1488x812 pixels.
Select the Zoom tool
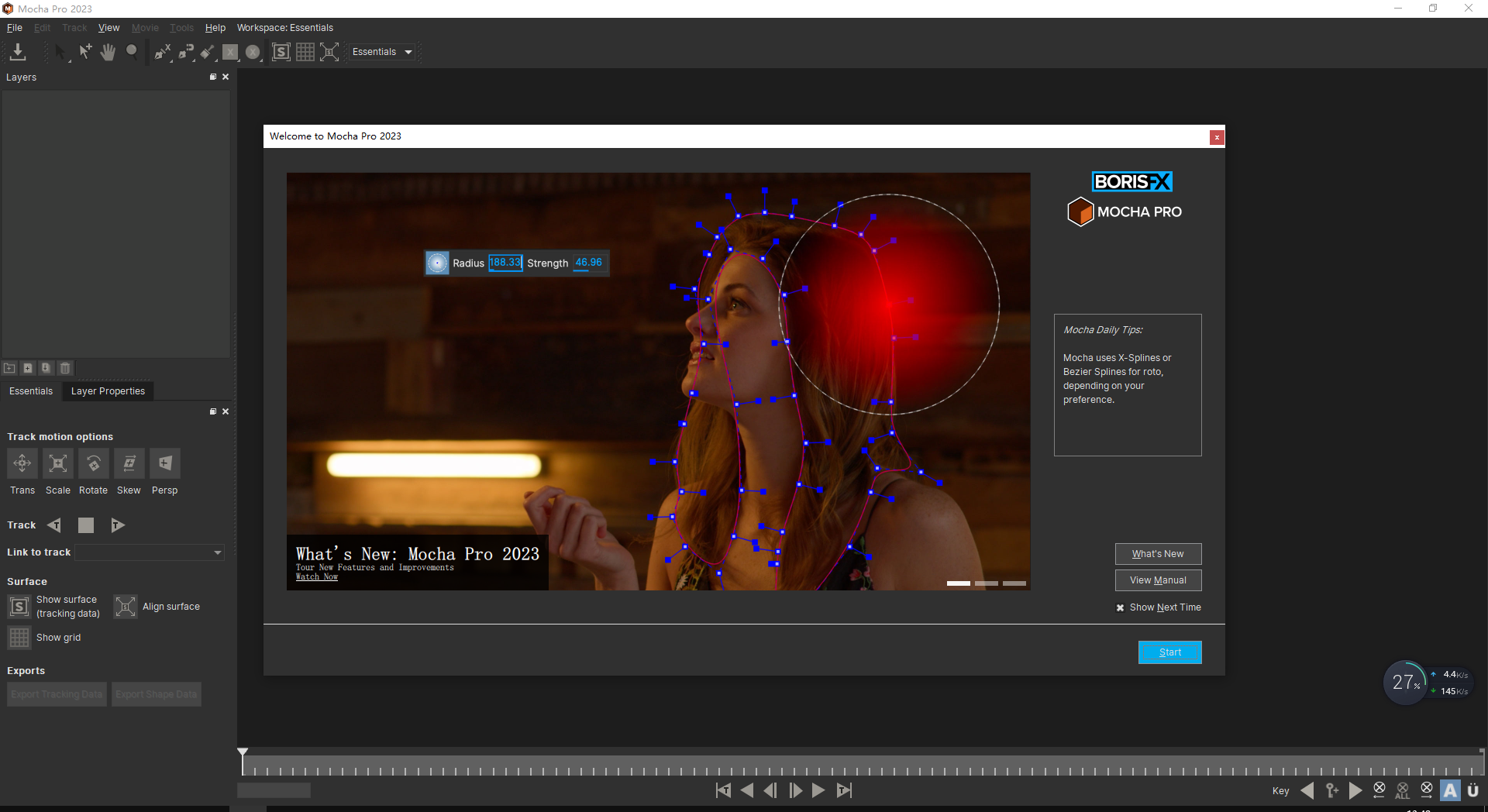(x=132, y=52)
